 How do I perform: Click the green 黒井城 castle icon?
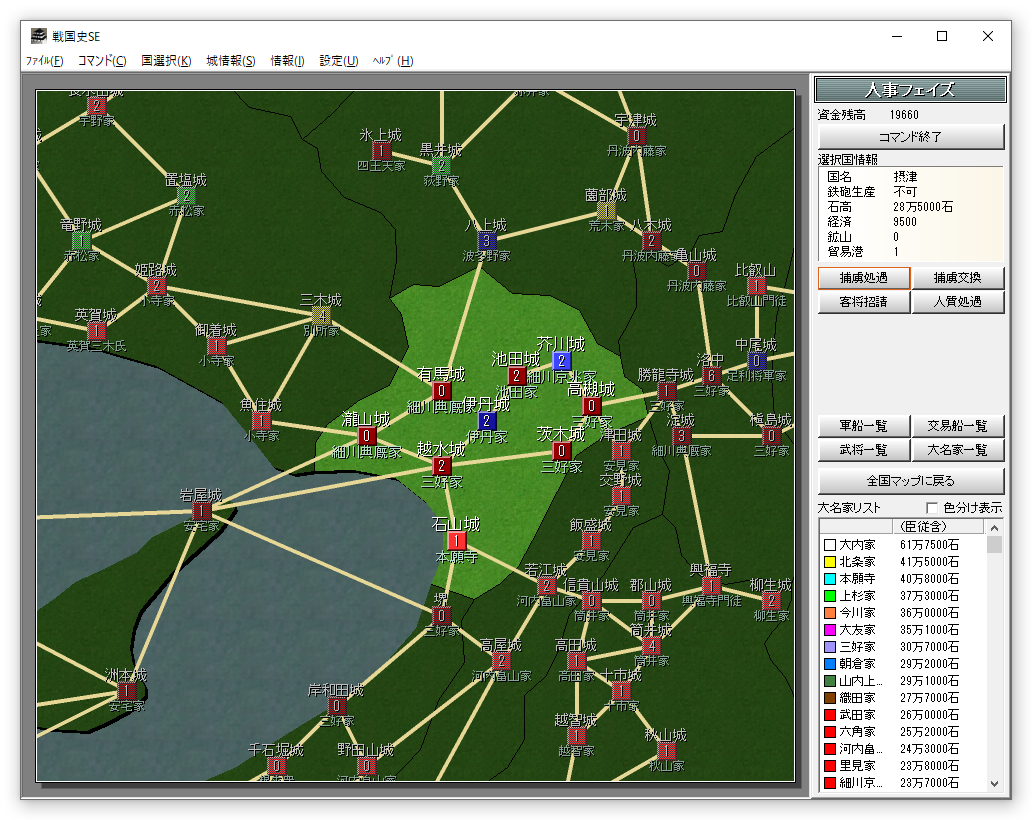[x=442, y=166]
